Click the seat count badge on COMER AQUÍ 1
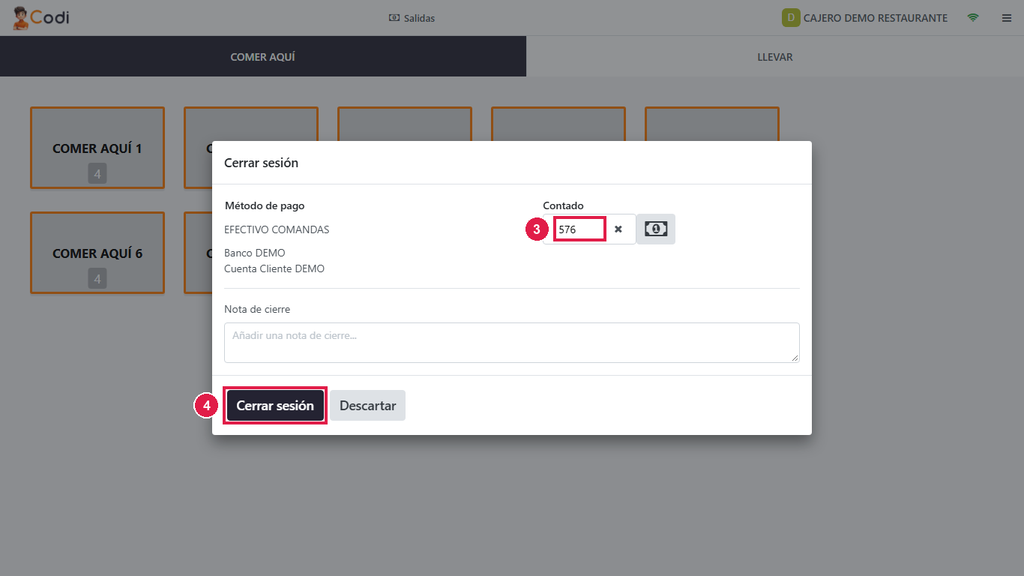The image size is (1024, 576). pos(97,174)
